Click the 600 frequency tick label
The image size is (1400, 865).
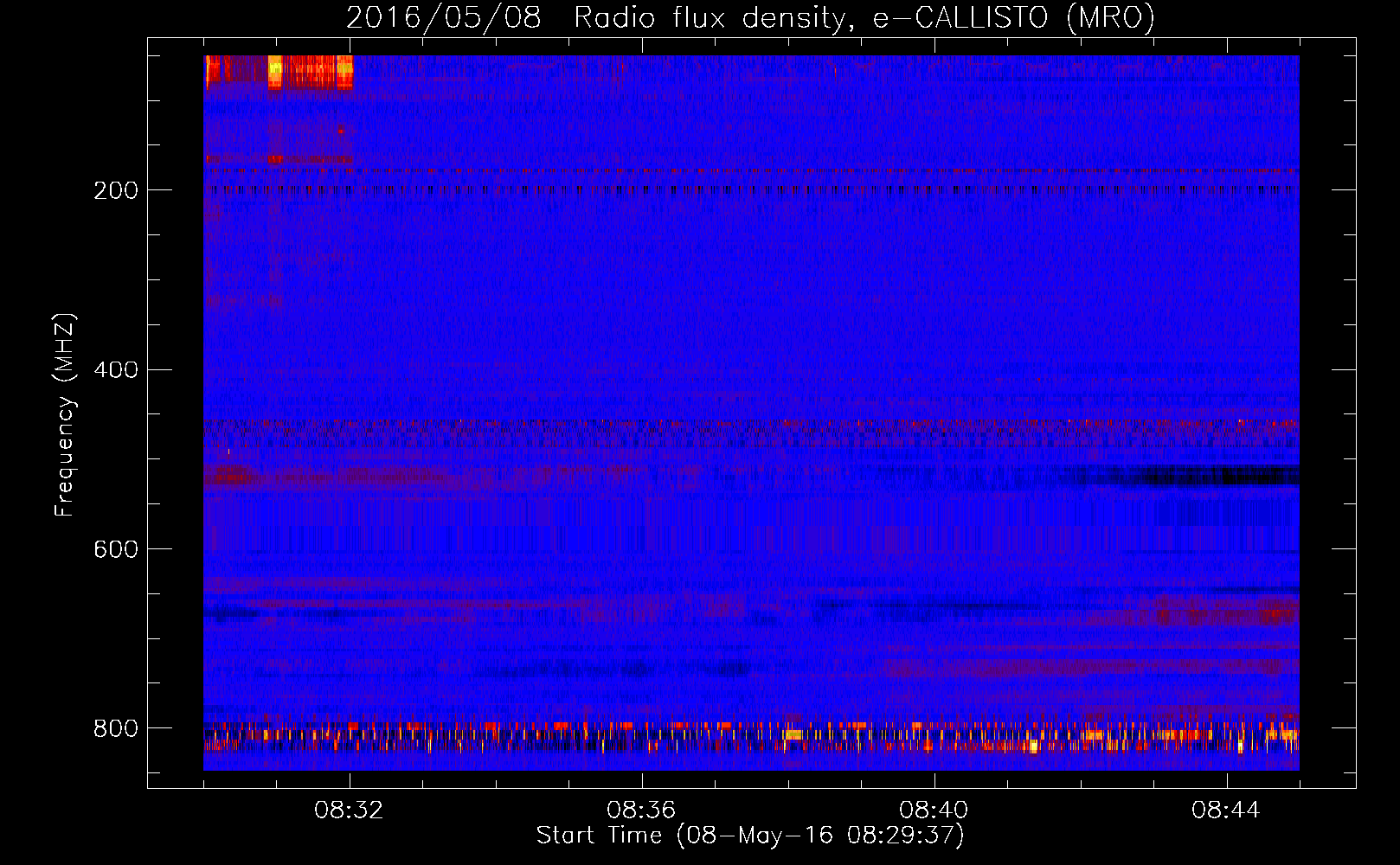coord(116,550)
